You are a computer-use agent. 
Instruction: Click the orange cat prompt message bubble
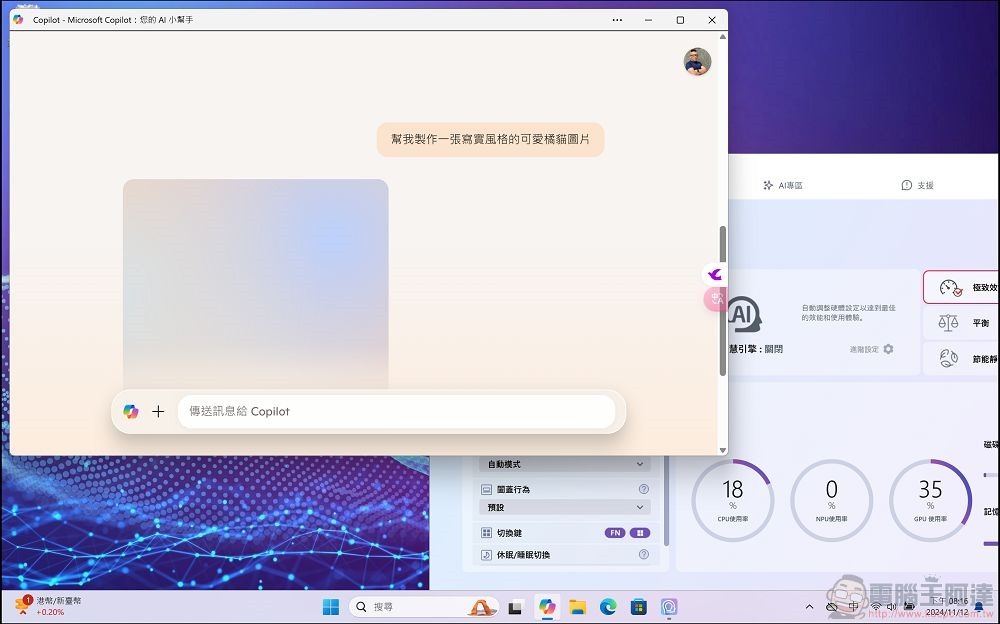(x=490, y=139)
